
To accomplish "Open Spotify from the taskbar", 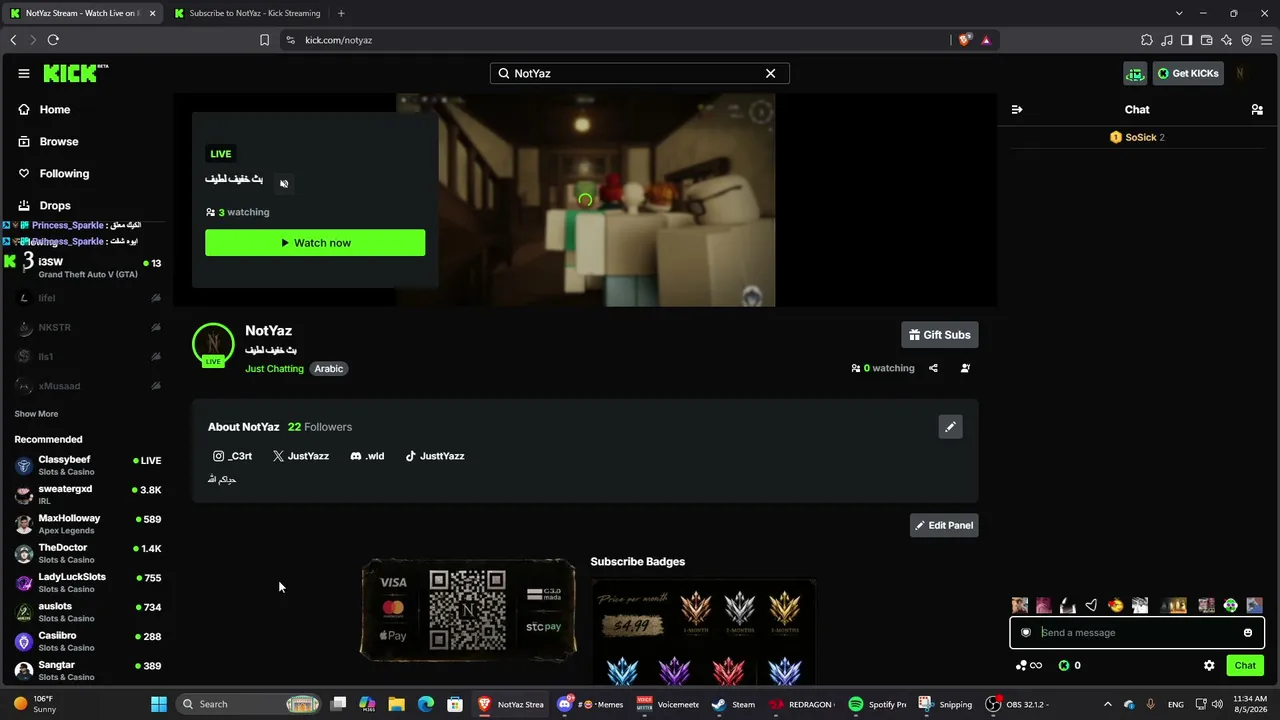I will pyautogui.click(x=878, y=704).
